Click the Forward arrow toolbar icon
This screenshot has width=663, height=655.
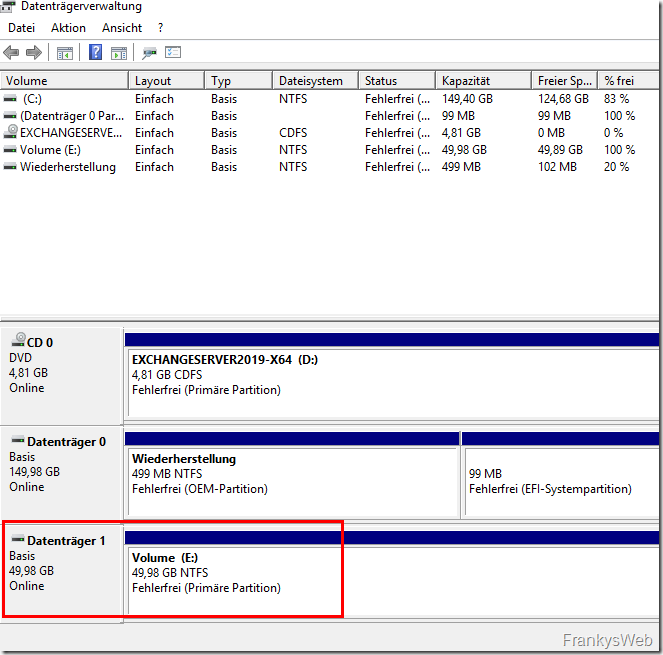point(33,52)
